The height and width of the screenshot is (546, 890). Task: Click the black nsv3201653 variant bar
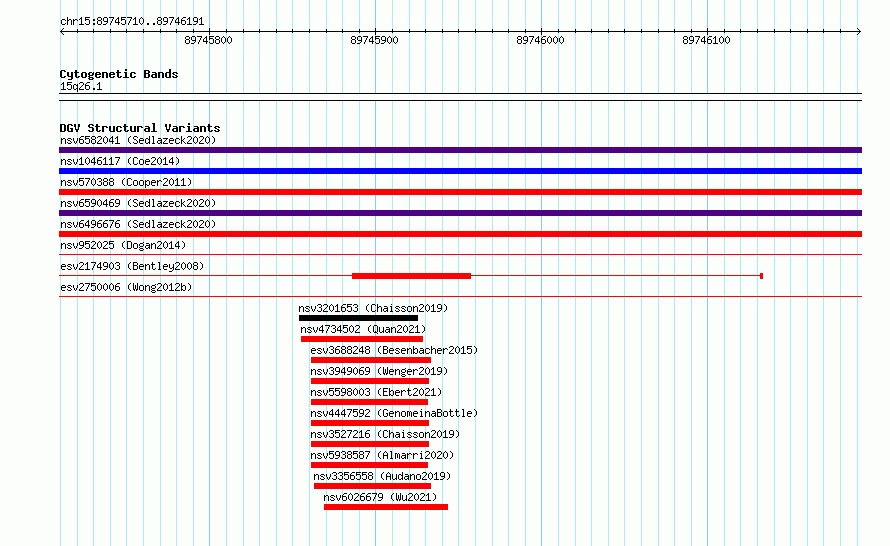[358, 318]
